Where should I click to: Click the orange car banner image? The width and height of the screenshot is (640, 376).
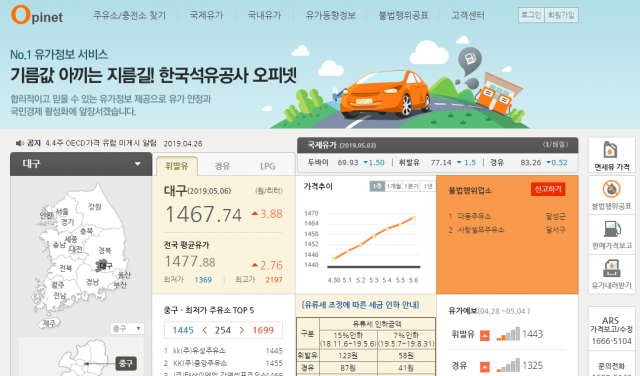(x=384, y=95)
